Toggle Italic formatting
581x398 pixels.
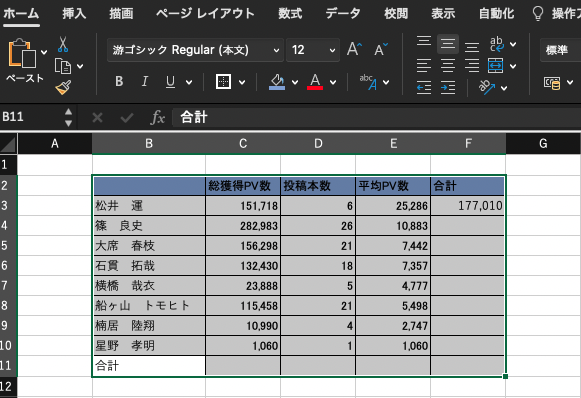pyautogui.click(x=145, y=82)
